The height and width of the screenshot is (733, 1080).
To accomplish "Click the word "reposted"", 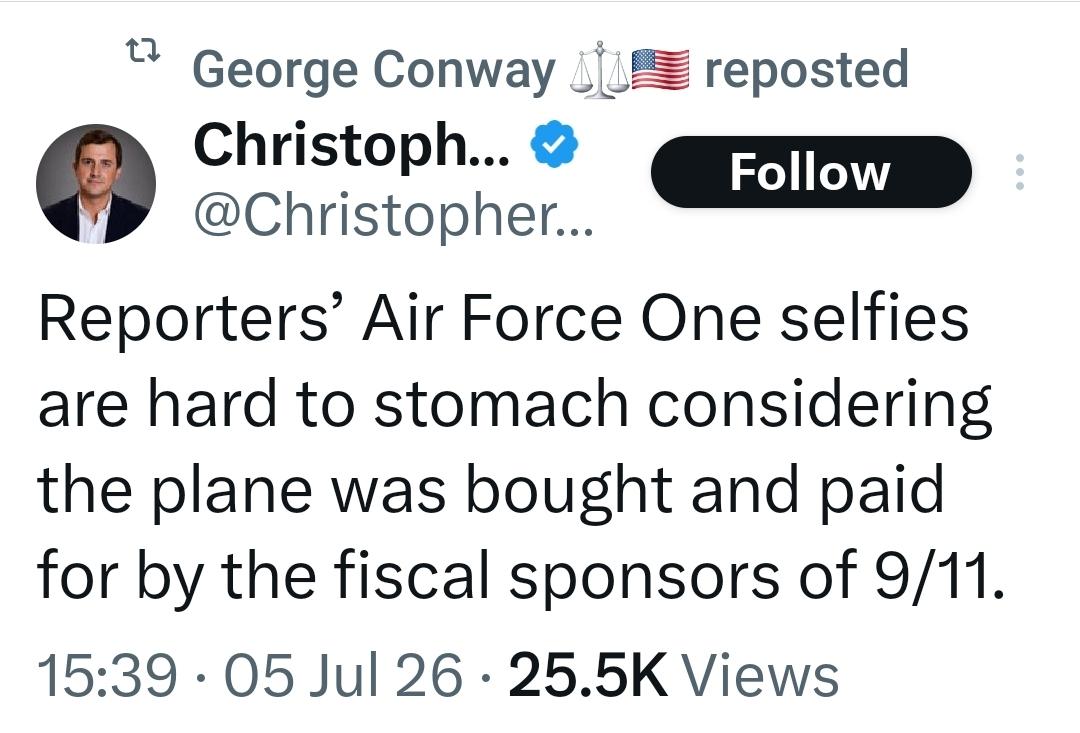I will pyautogui.click(x=807, y=70).
